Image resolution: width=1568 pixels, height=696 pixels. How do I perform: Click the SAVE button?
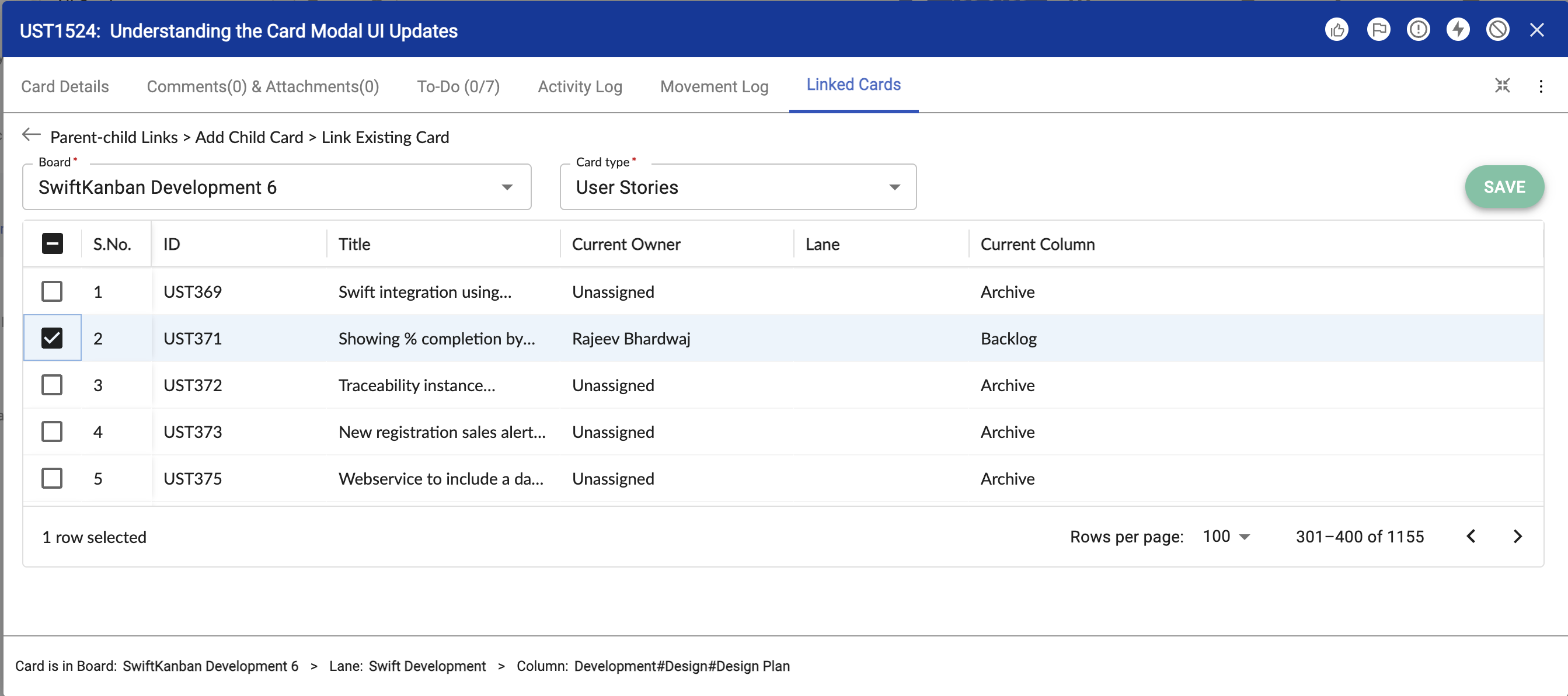[1504, 187]
